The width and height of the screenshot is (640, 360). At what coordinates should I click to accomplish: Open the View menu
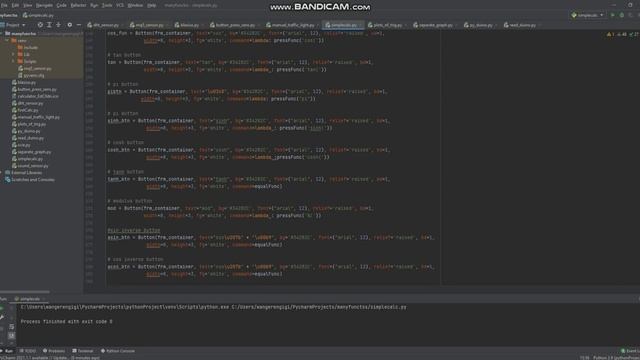pos(27,5)
